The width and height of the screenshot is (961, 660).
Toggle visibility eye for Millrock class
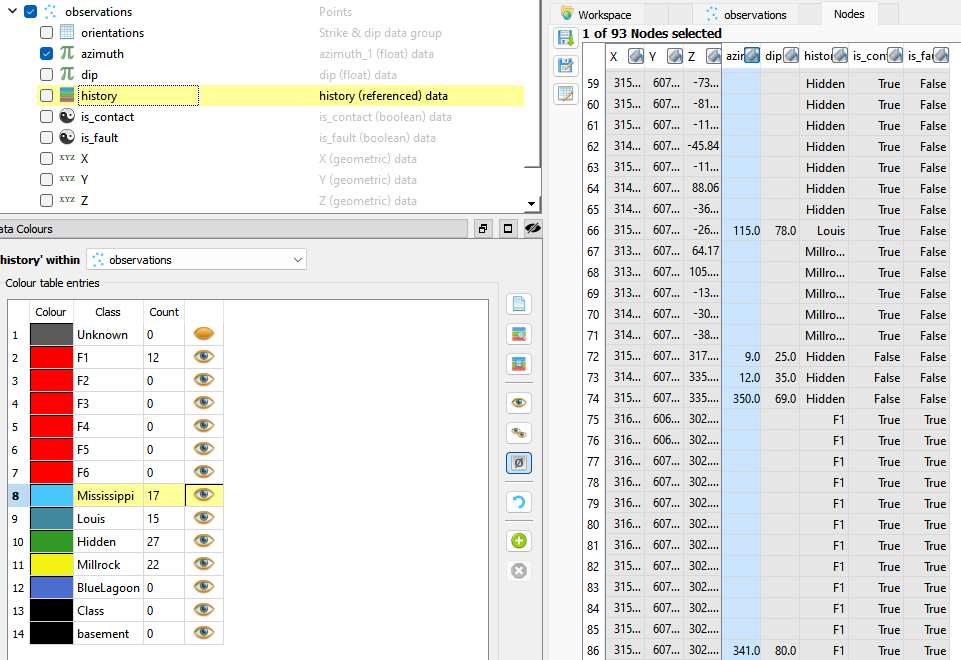[204, 564]
